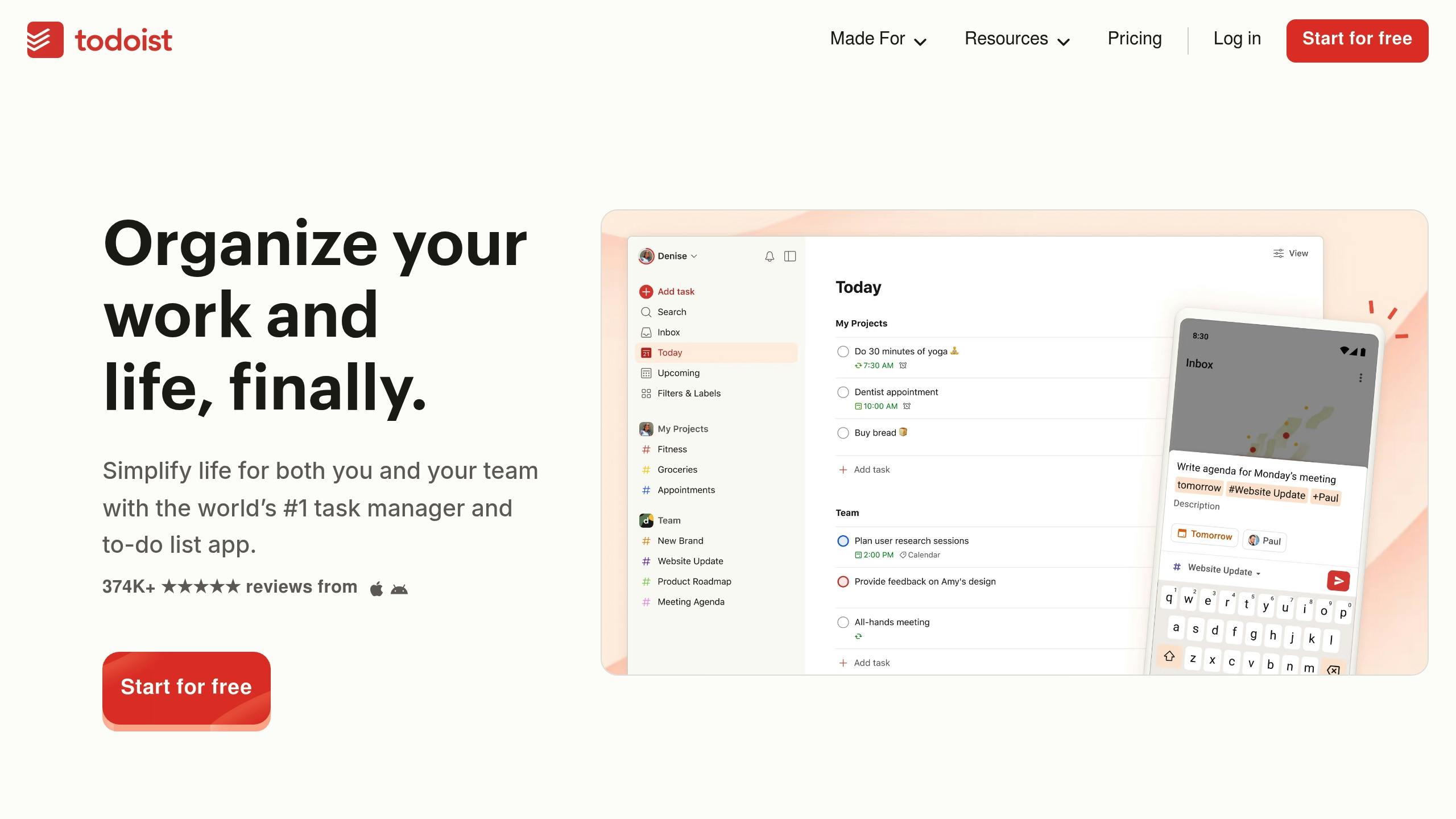
Task: Click the red plus Add task icon
Action: coord(646,292)
